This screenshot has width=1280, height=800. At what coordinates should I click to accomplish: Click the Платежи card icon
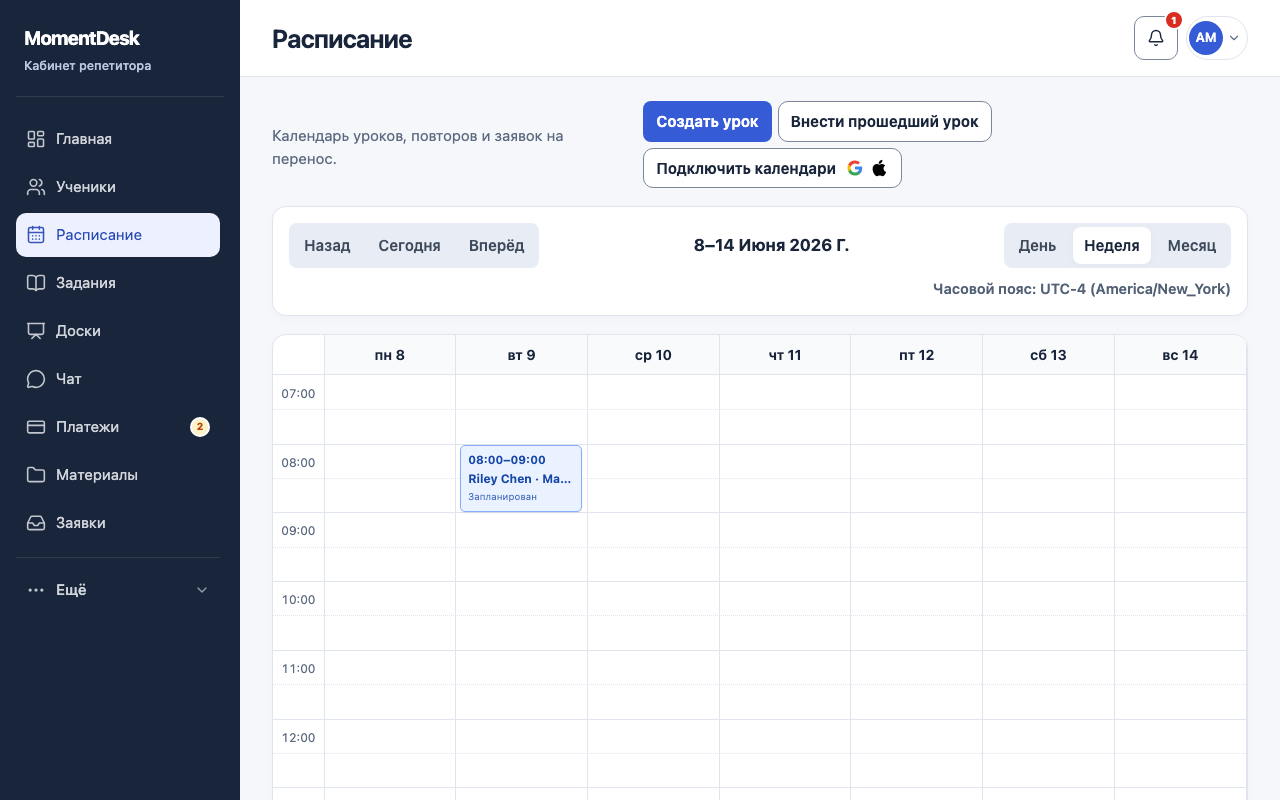click(x=36, y=427)
